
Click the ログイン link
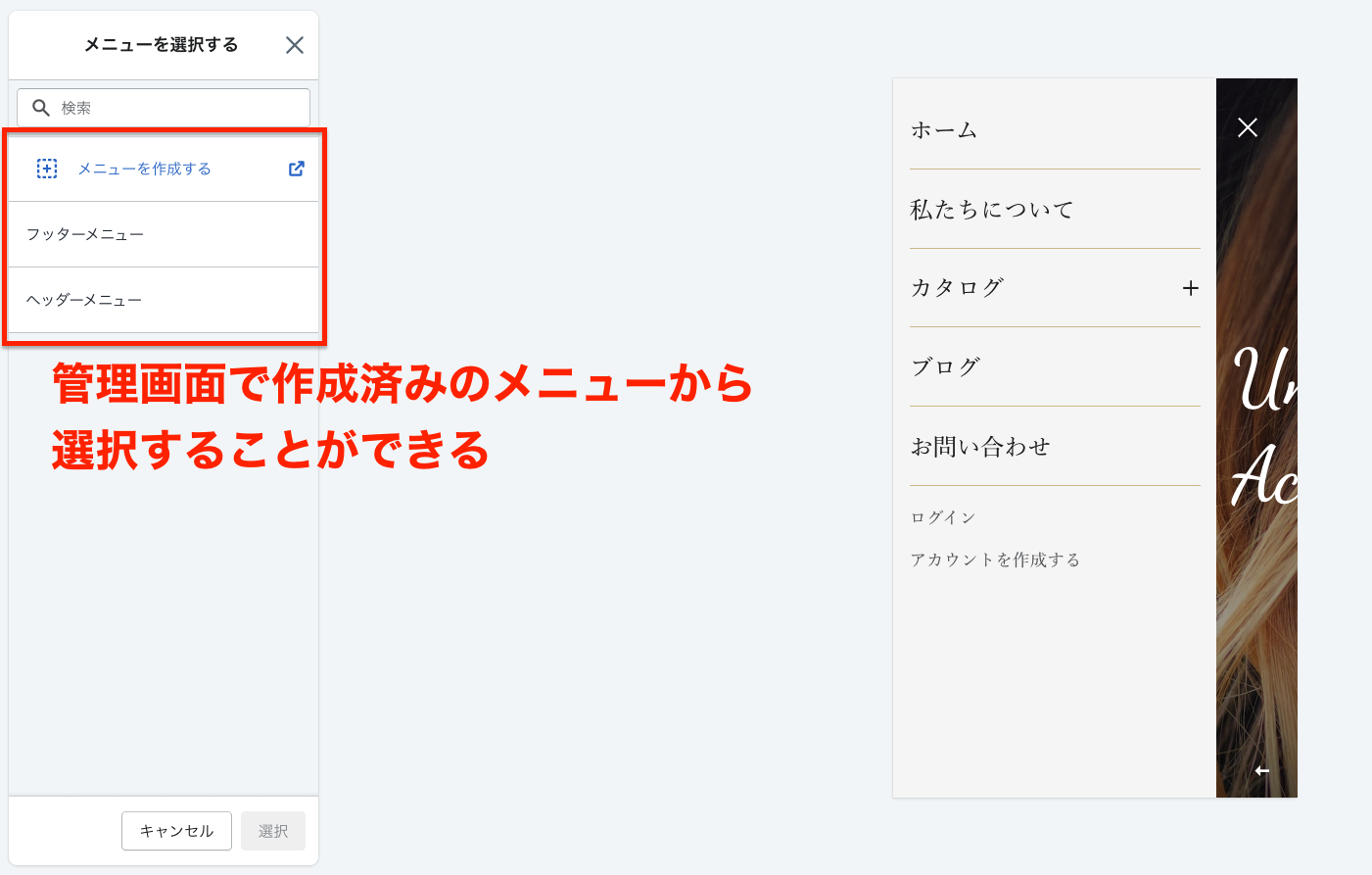coord(943,517)
